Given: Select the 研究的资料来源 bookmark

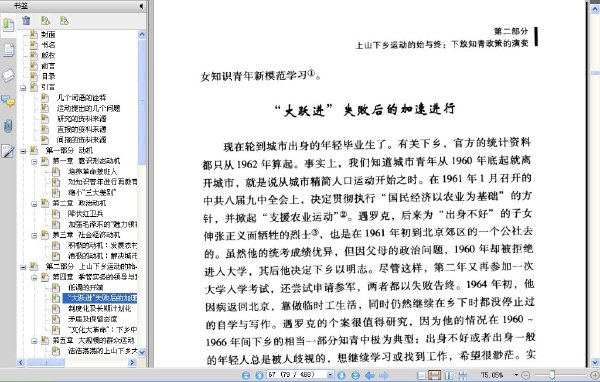Looking at the screenshot, I should (x=81, y=119).
